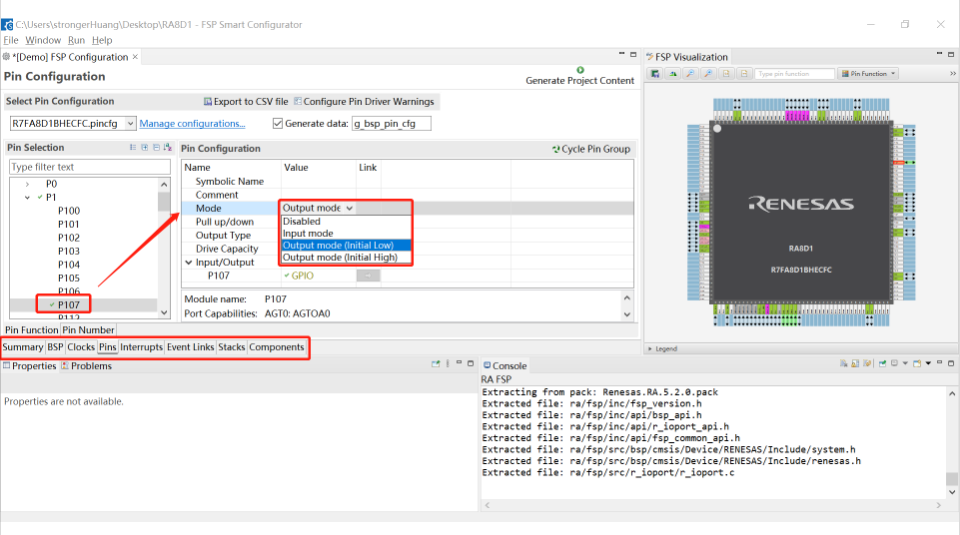Click Generate Project Content text button
The image size is (960, 535).
[580, 81]
